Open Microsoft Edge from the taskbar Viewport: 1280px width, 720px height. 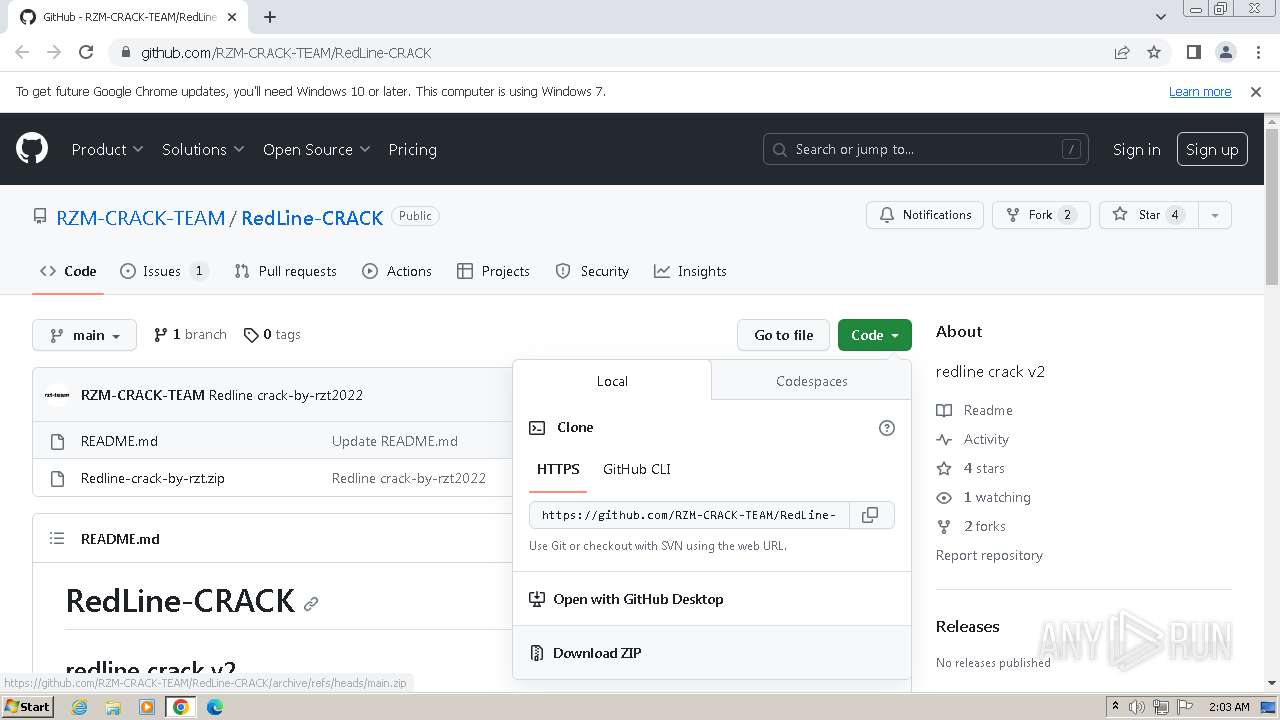[215, 707]
